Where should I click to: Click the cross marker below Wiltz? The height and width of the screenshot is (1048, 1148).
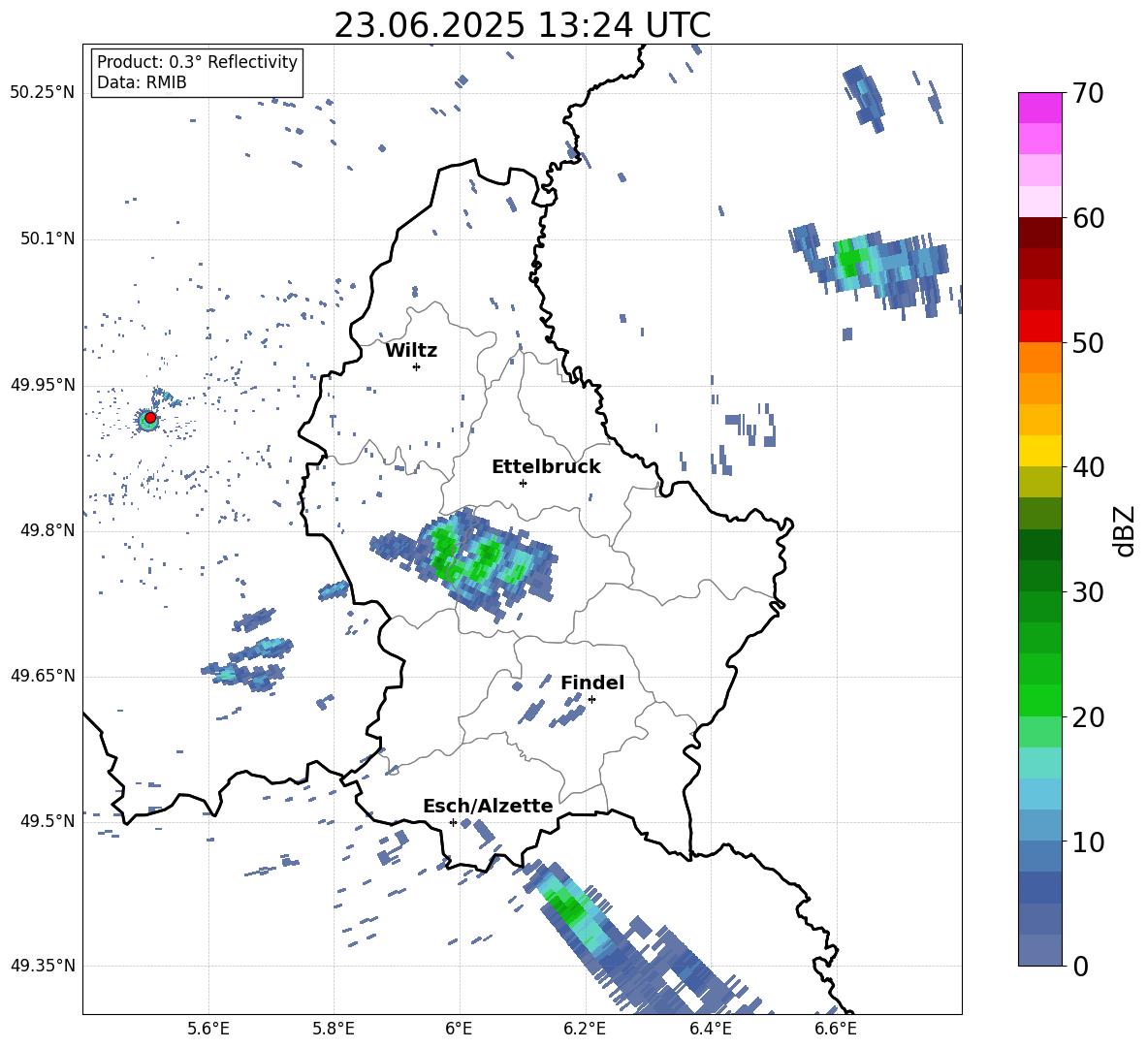[417, 366]
